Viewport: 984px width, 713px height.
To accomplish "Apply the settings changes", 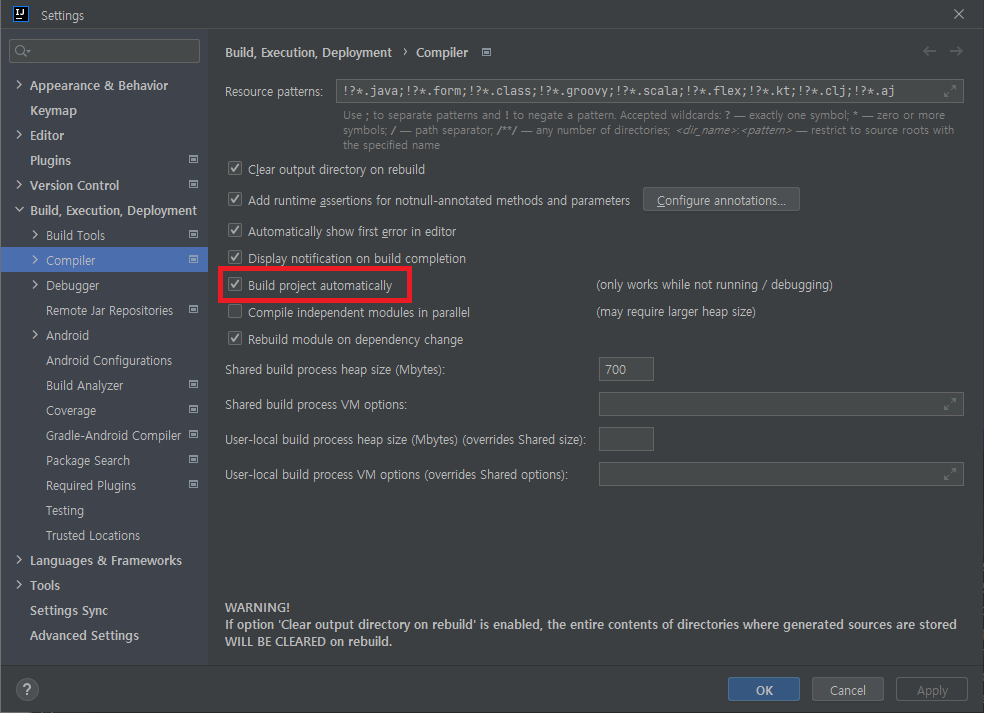I will [931, 689].
